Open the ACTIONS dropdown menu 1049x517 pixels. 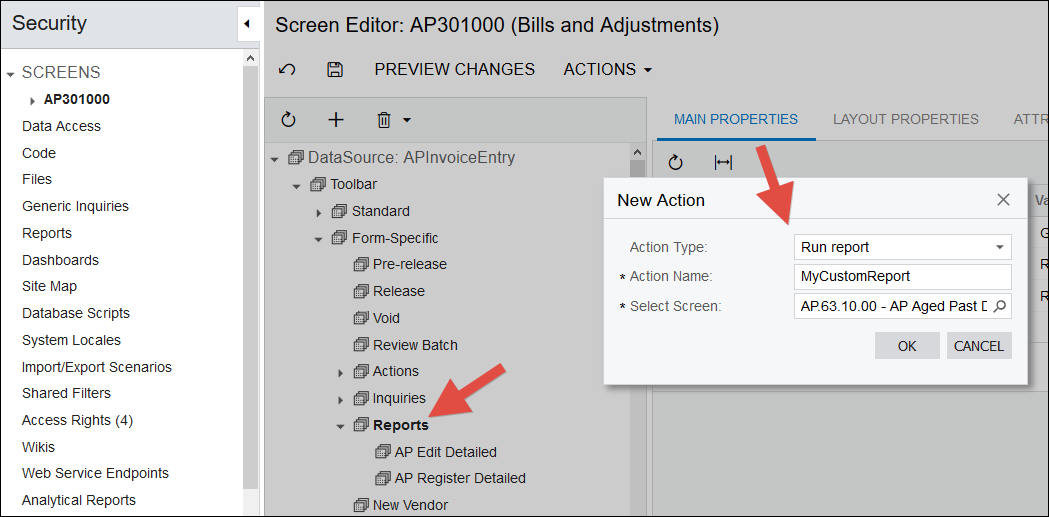(607, 70)
